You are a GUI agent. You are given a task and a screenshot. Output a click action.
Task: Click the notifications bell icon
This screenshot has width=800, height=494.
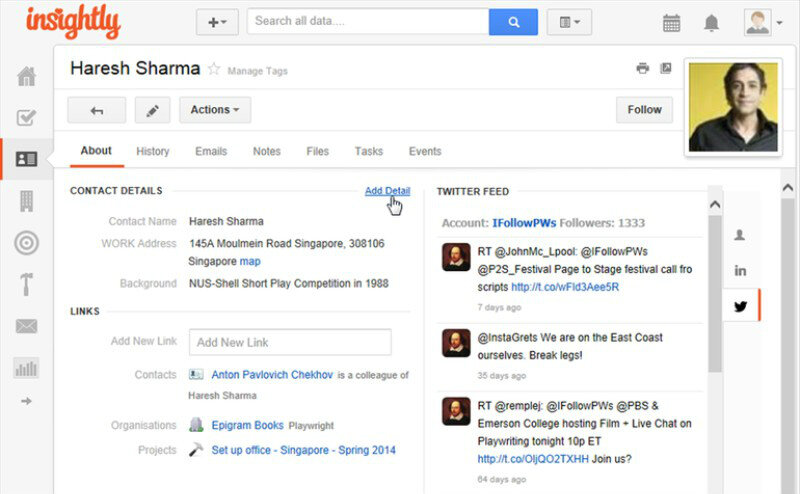point(712,23)
